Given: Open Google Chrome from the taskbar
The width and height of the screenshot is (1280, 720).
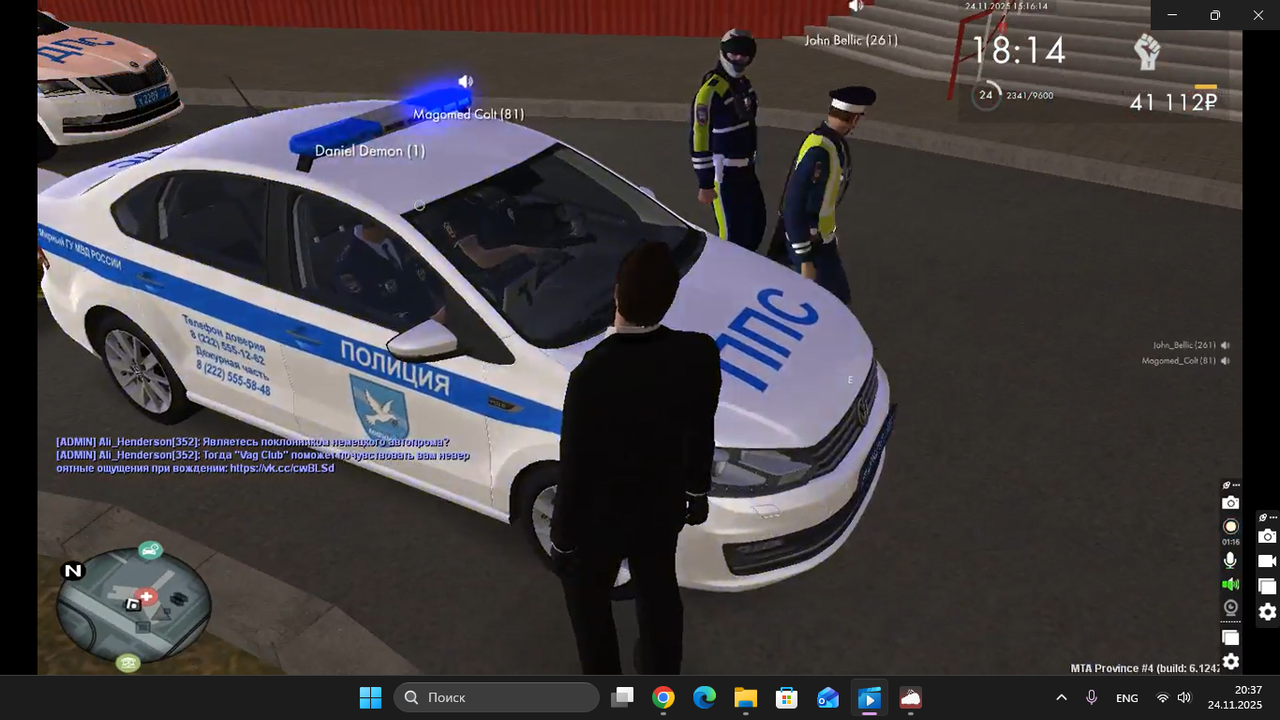Looking at the screenshot, I should point(663,697).
